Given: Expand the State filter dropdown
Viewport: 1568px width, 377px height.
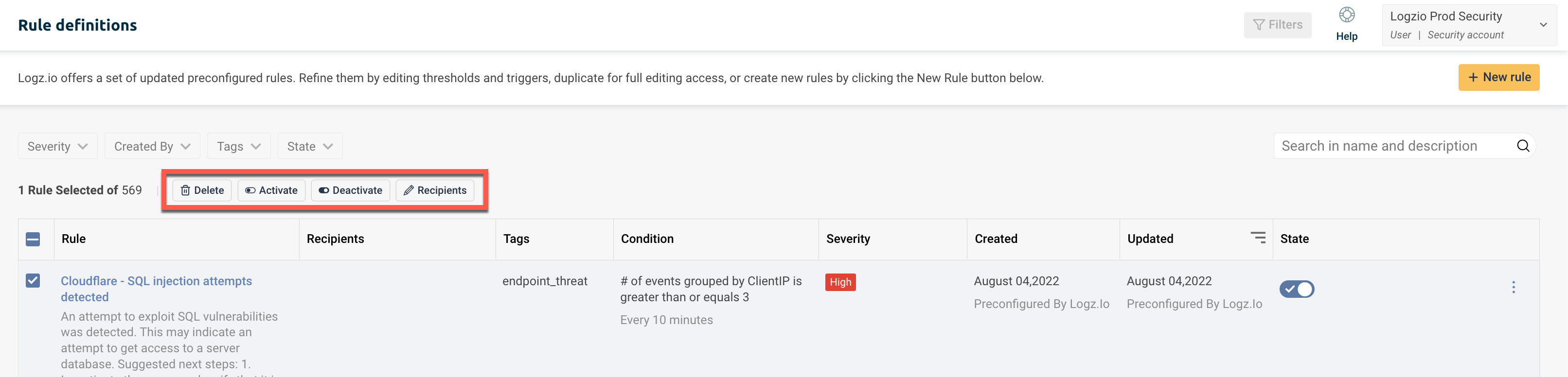Looking at the screenshot, I should [x=310, y=147].
